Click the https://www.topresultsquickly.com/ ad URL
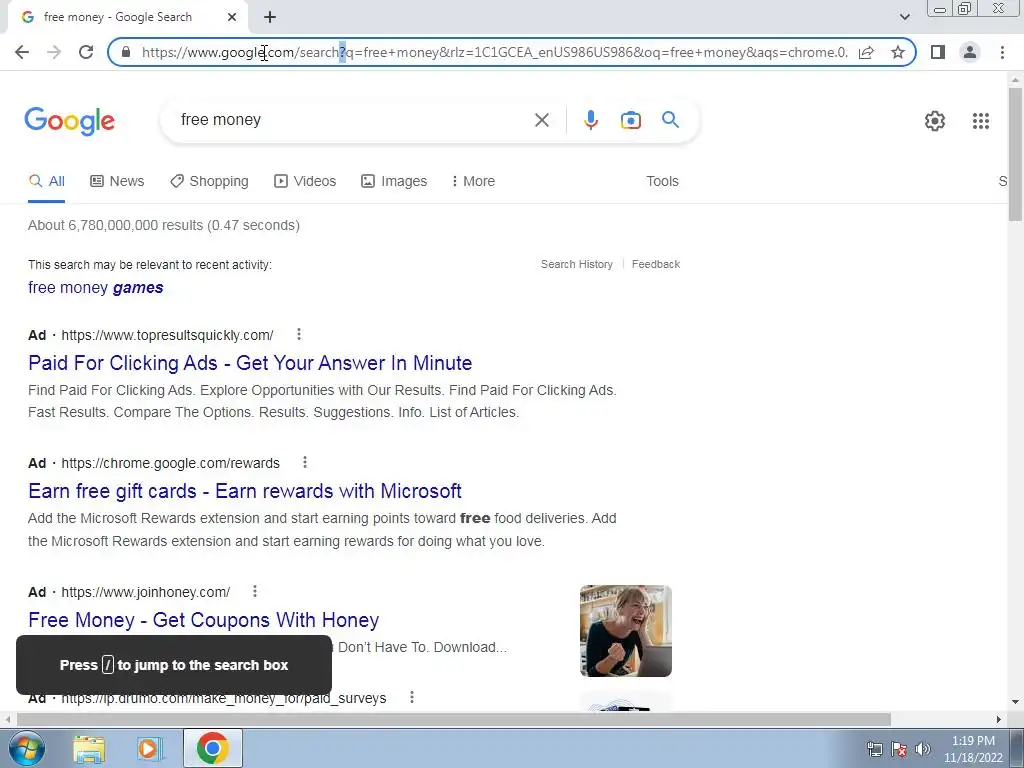Image resolution: width=1024 pixels, height=768 pixels. pos(167,335)
